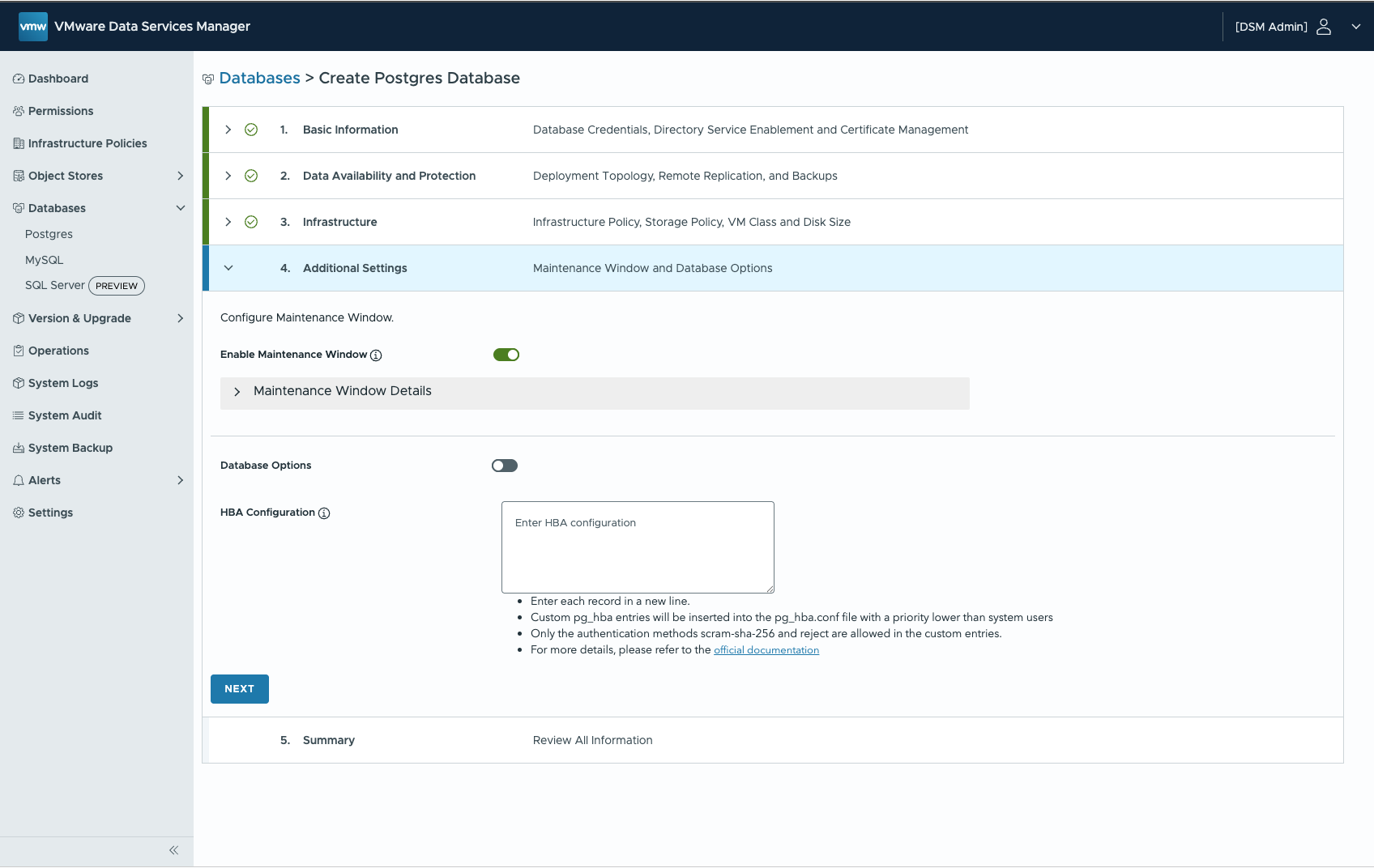
Task: Collapse the Additional Settings step
Action: point(228,268)
